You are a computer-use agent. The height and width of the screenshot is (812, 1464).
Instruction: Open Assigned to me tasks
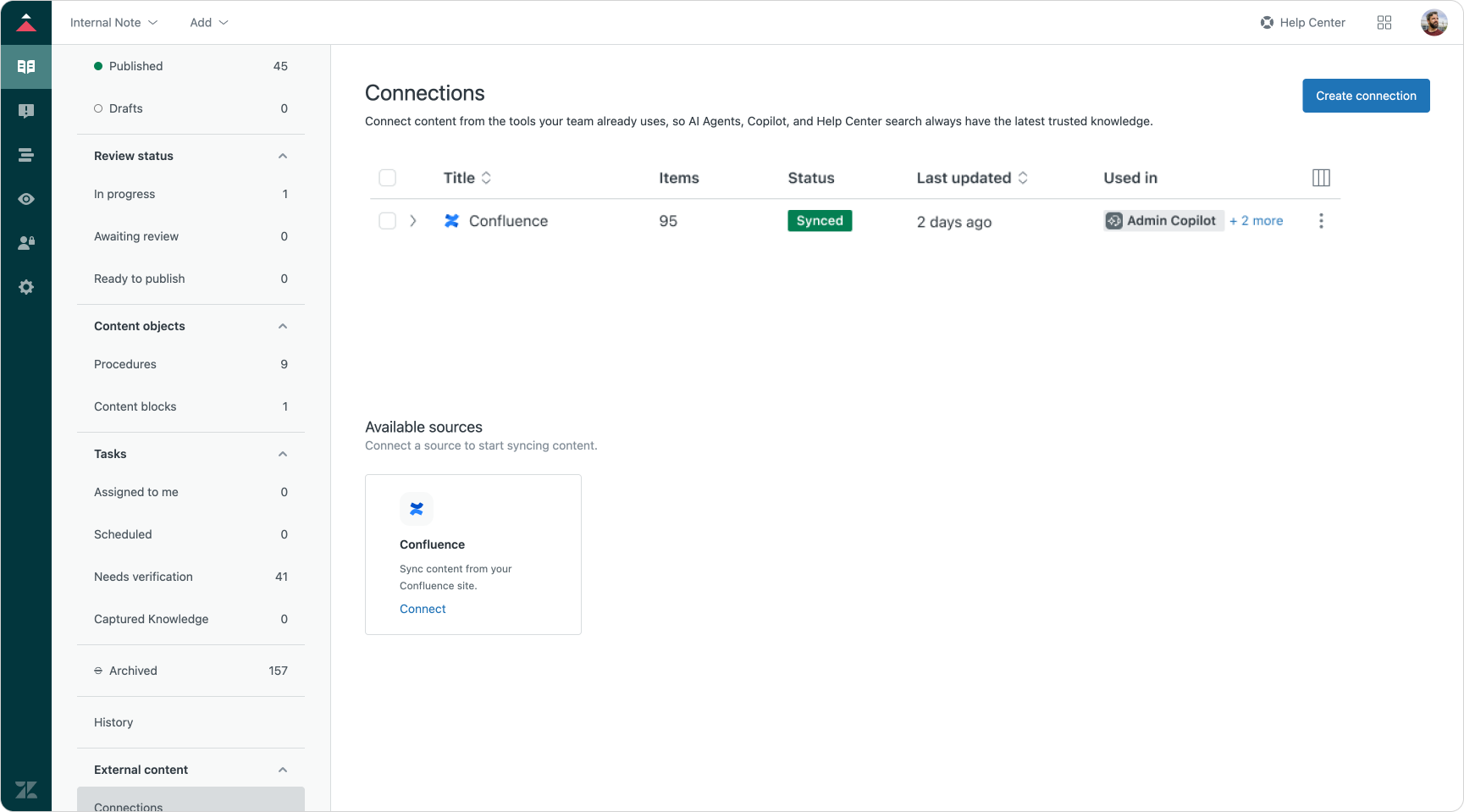pos(191,492)
